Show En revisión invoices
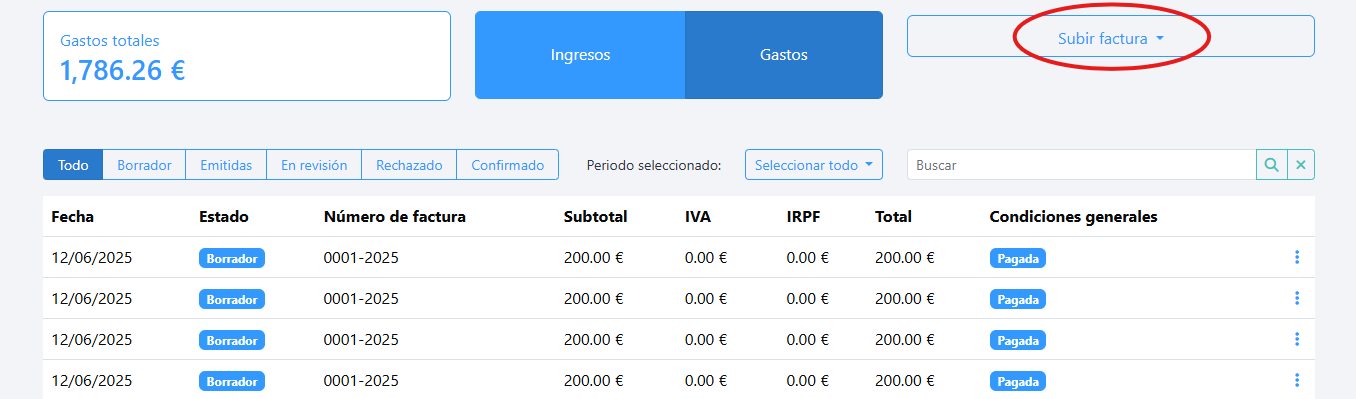 coord(314,165)
